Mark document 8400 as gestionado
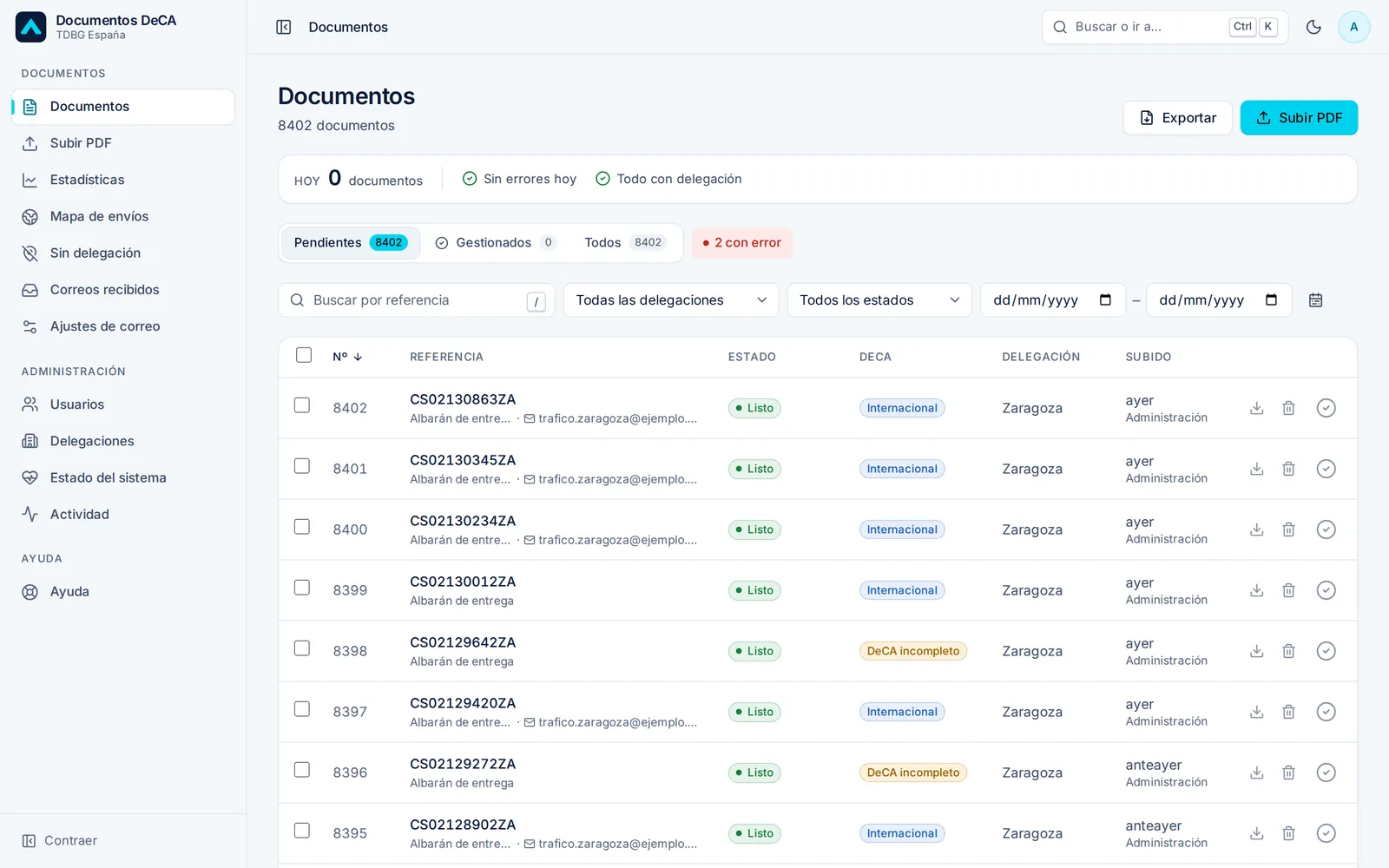This screenshot has width=1389, height=868. [x=1326, y=529]
